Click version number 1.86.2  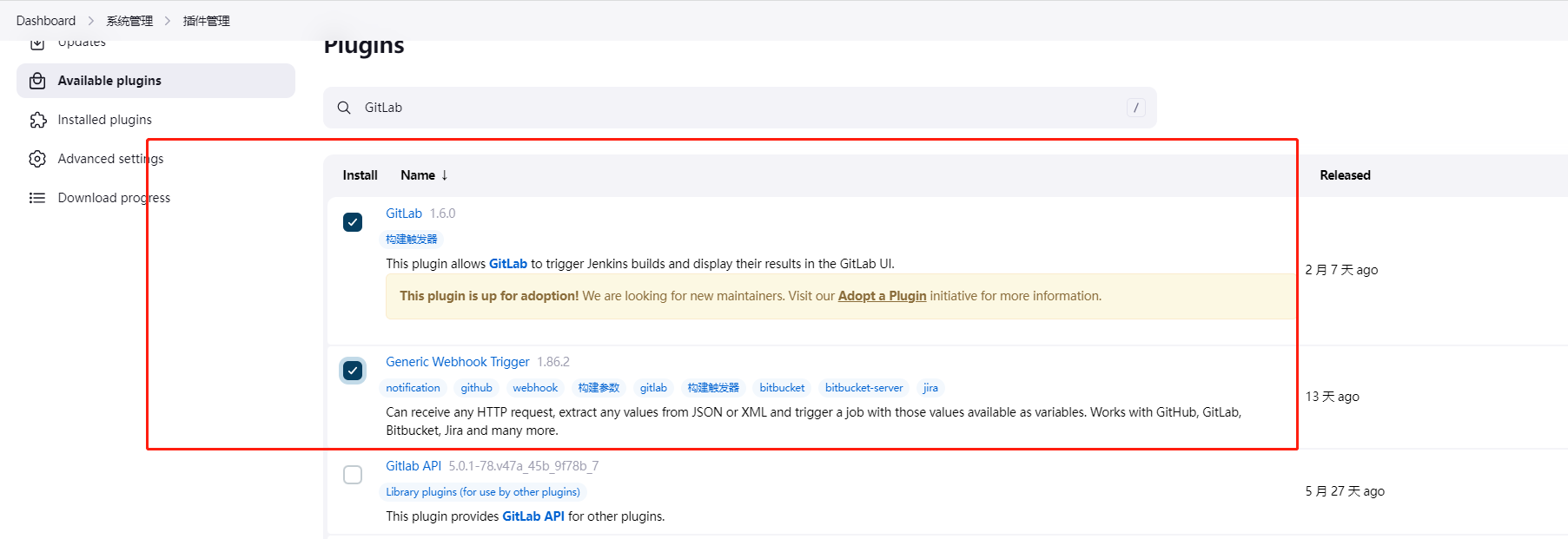(x=553, y=362)
